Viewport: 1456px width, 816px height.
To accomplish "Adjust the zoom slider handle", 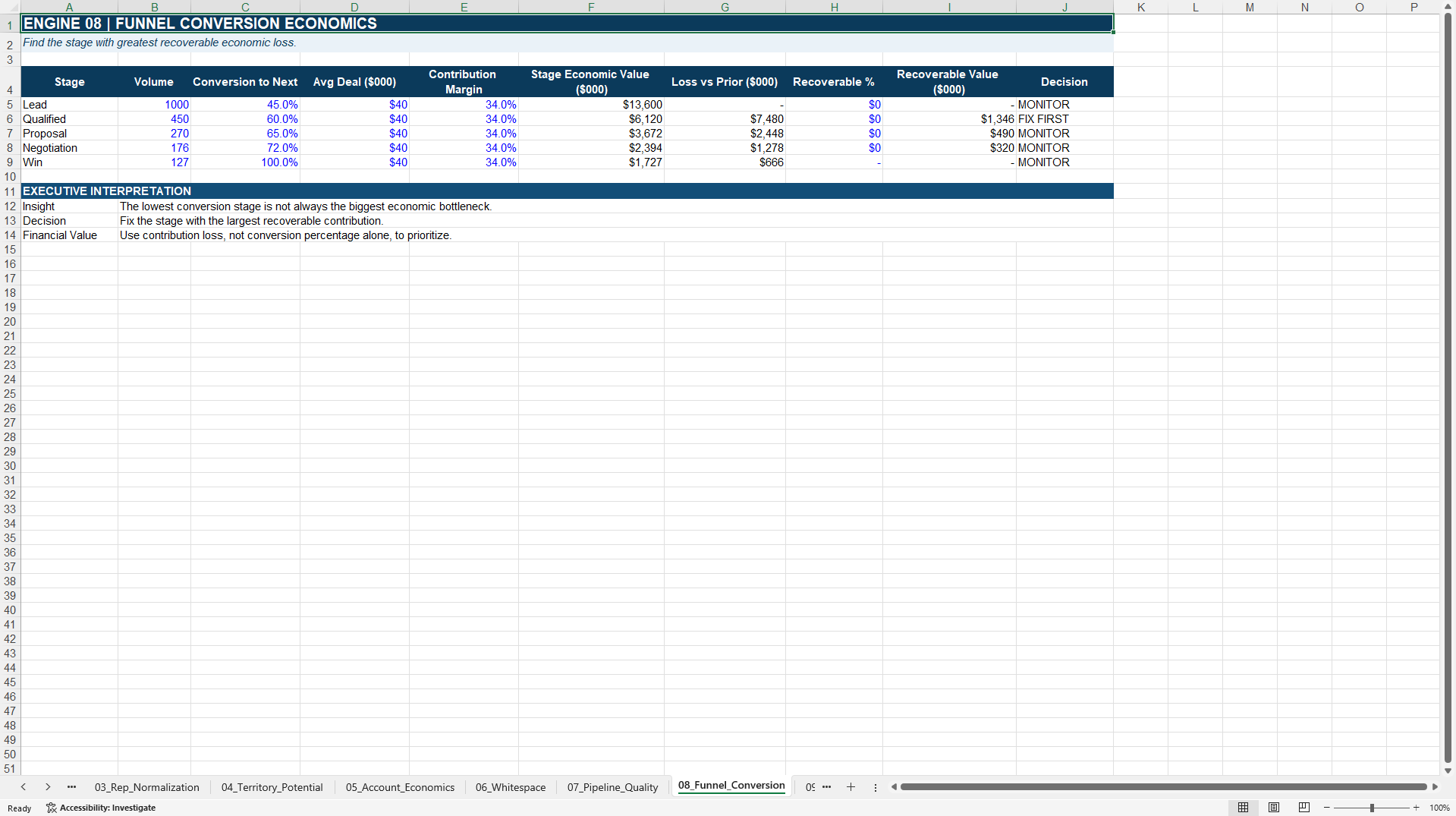I will [1372, 808].
